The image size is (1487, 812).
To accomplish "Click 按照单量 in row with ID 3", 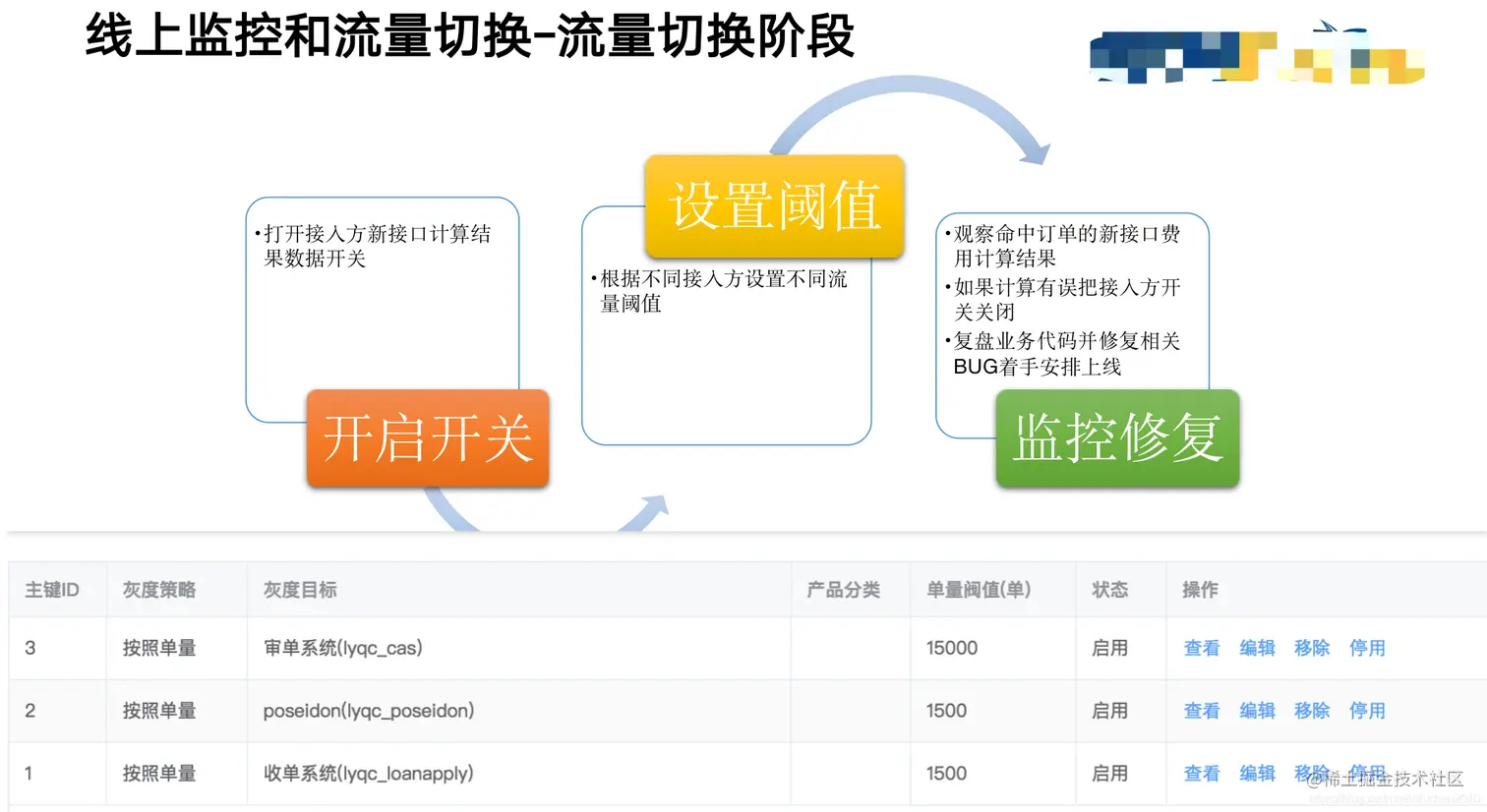I will [159, 648].
